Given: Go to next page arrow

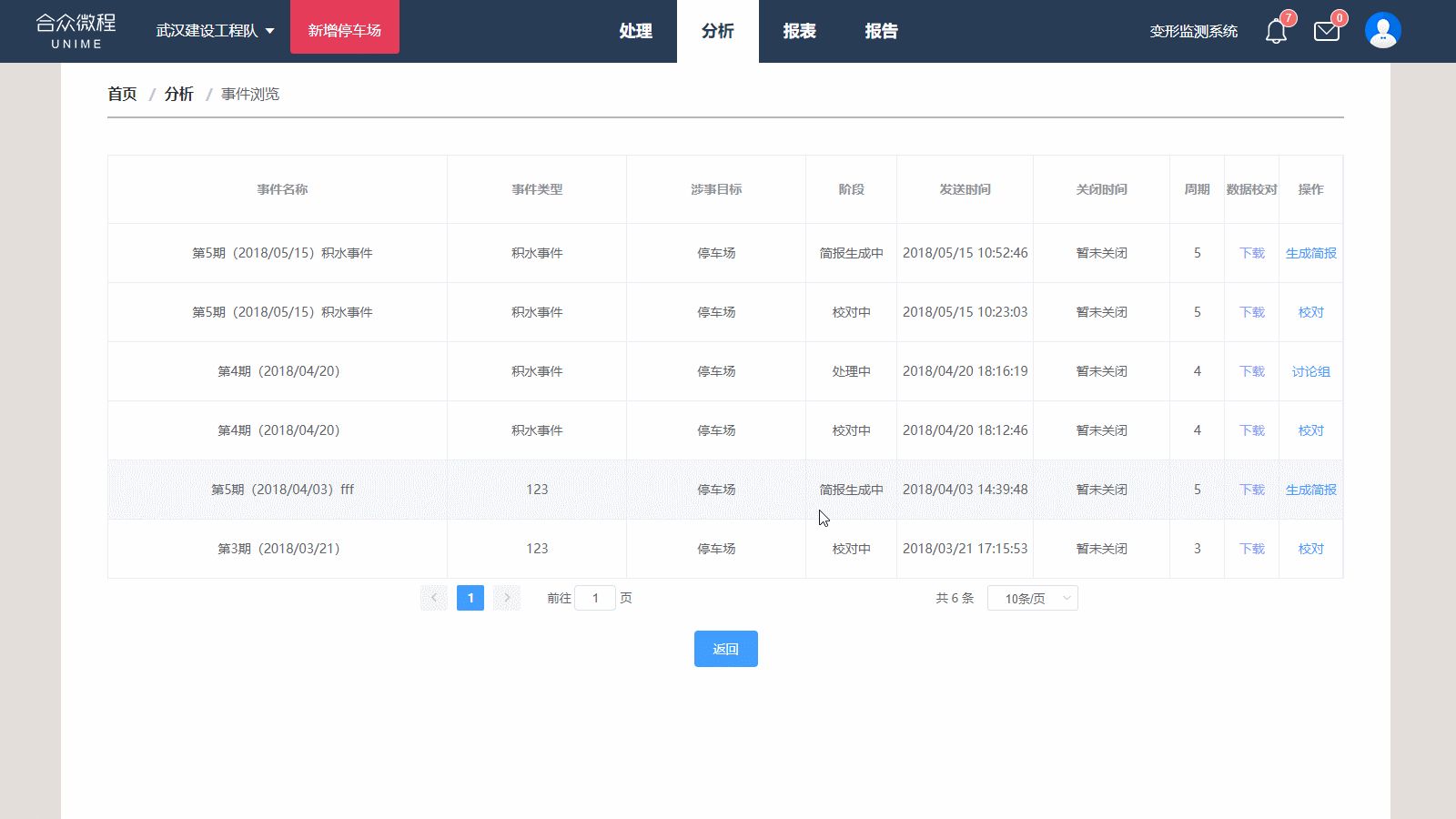Looking at the screenshot, I should (x=507, y=598).
